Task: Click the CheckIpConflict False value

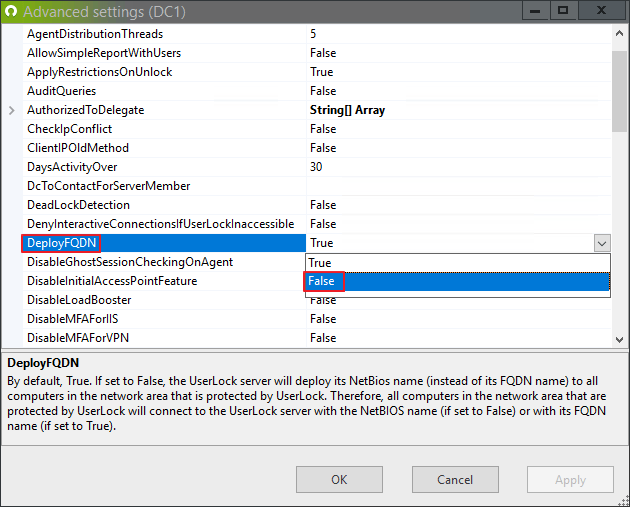Action: pyautogui.click(x=323, y=129)
